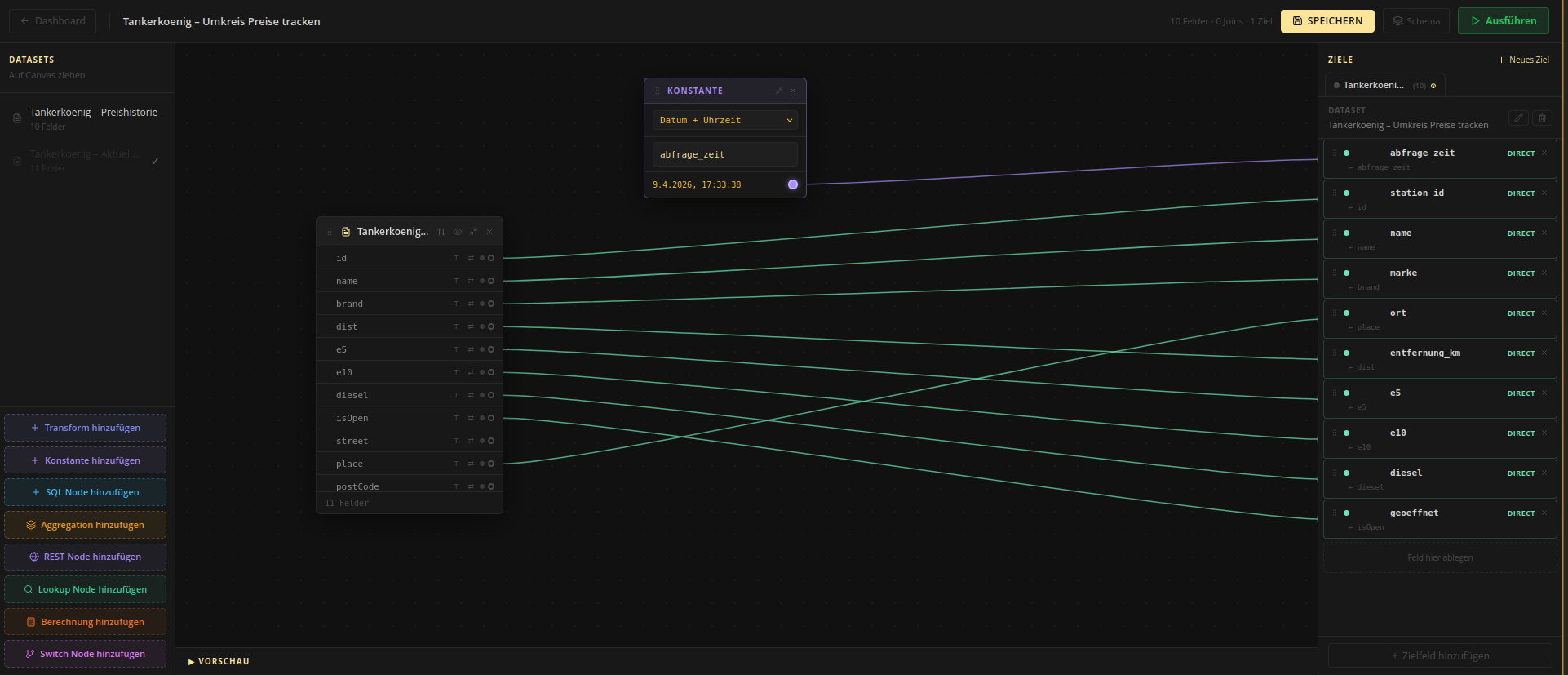Remove the station_id target field via X icon
Screen dimensions: 1568x675
point(1544,193)
